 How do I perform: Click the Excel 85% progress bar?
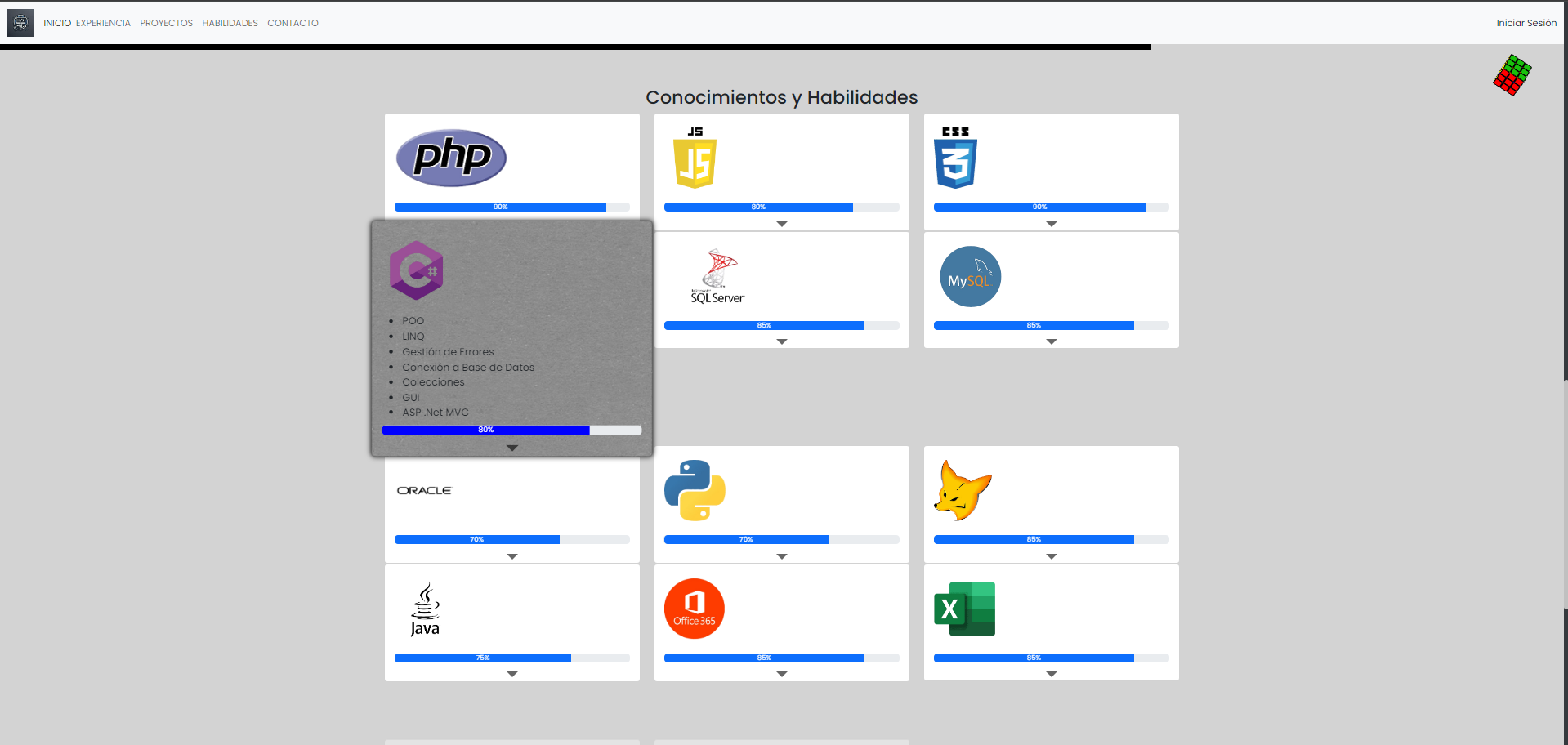coord(1052,658)
